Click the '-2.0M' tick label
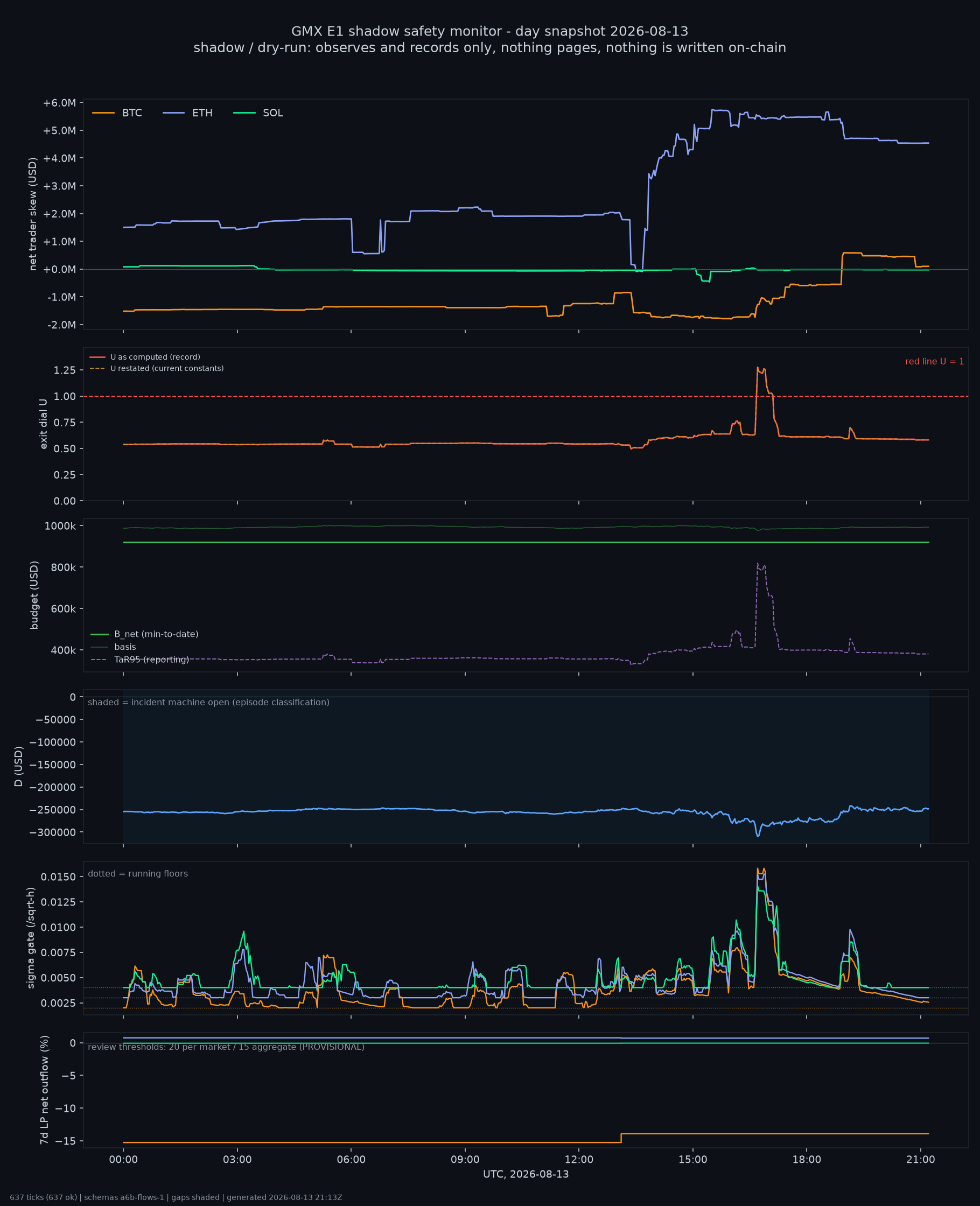The width and height of the screenshot is (980, 1206). (61, 325)
